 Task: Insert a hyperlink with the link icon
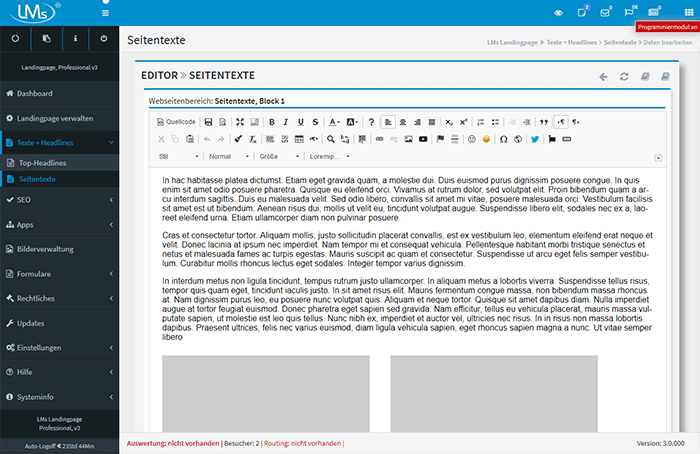click(x=379, y=139)
